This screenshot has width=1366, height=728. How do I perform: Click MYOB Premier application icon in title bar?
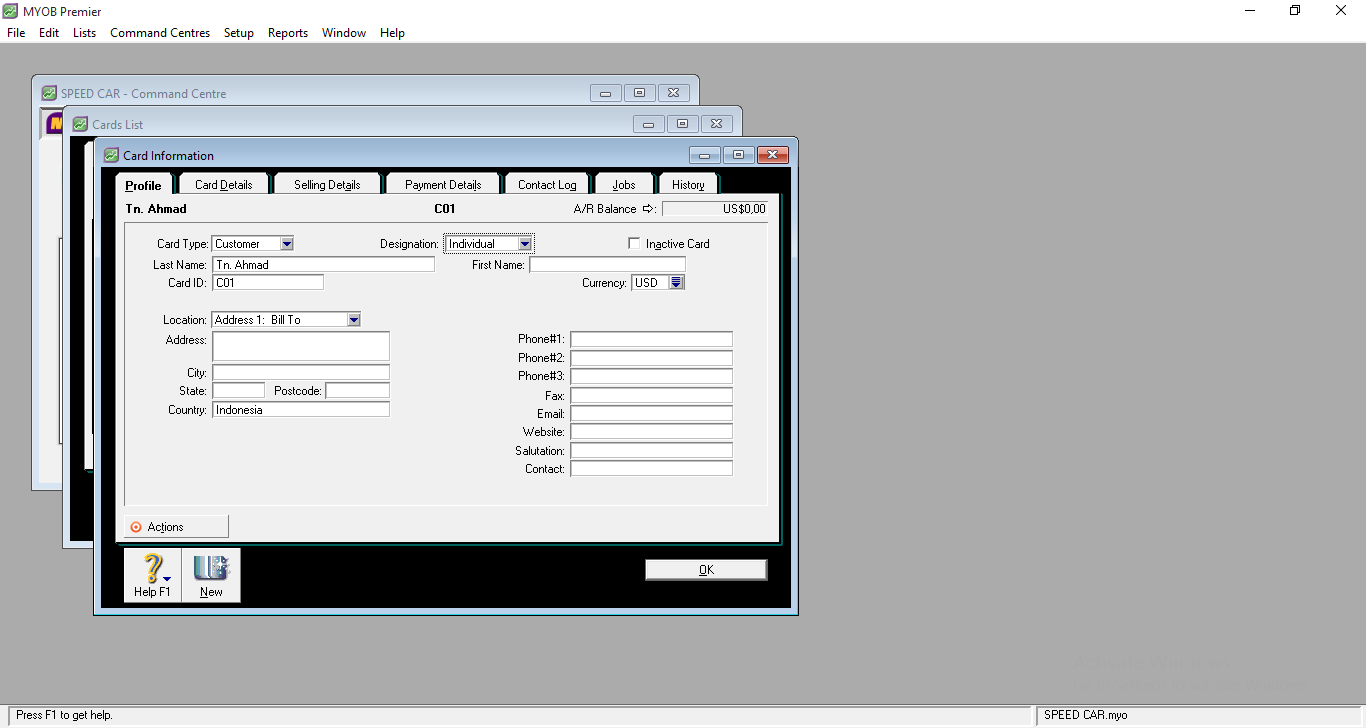(x=11, y=11)
